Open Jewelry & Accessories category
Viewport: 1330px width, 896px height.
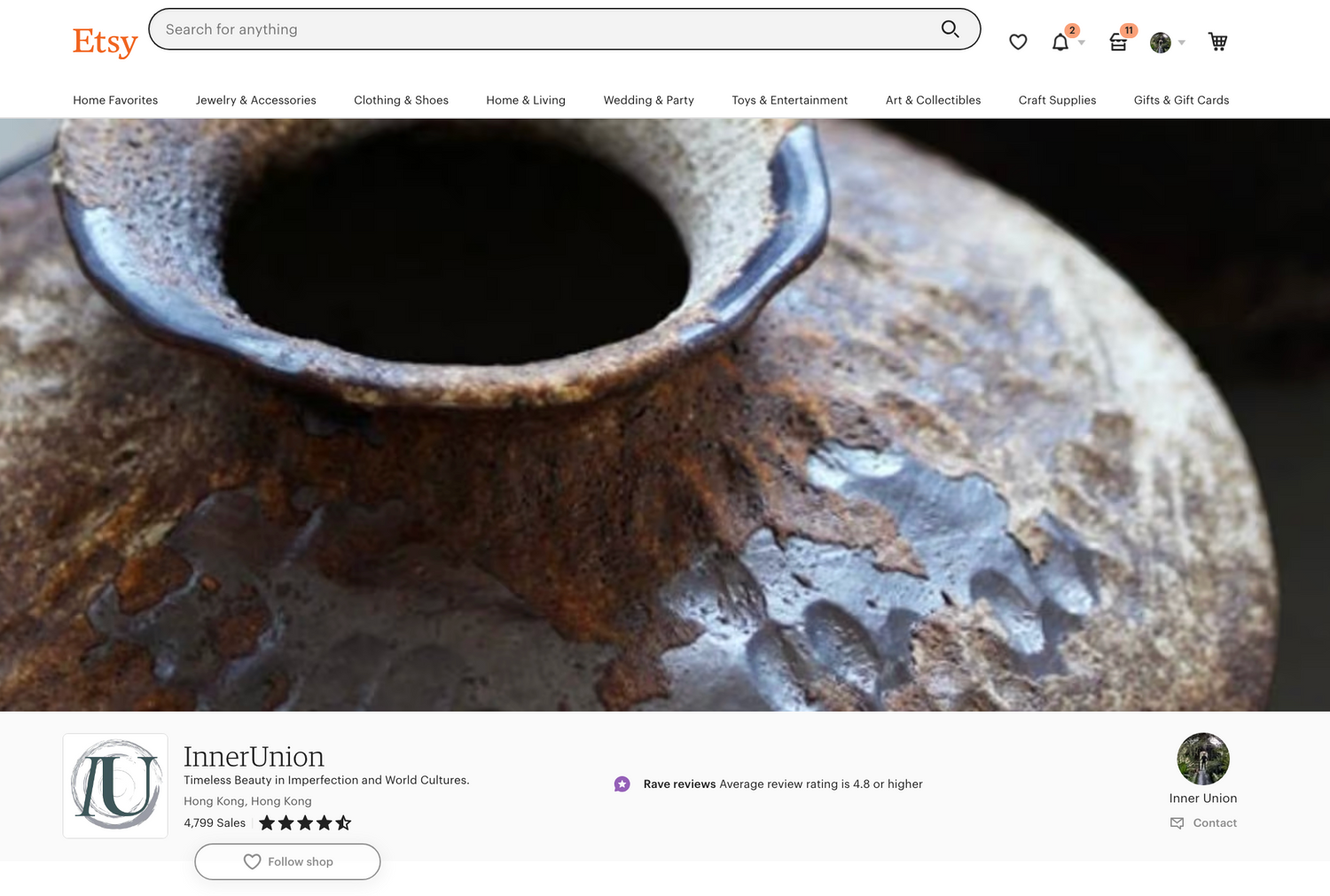click(x=256, y=100)
